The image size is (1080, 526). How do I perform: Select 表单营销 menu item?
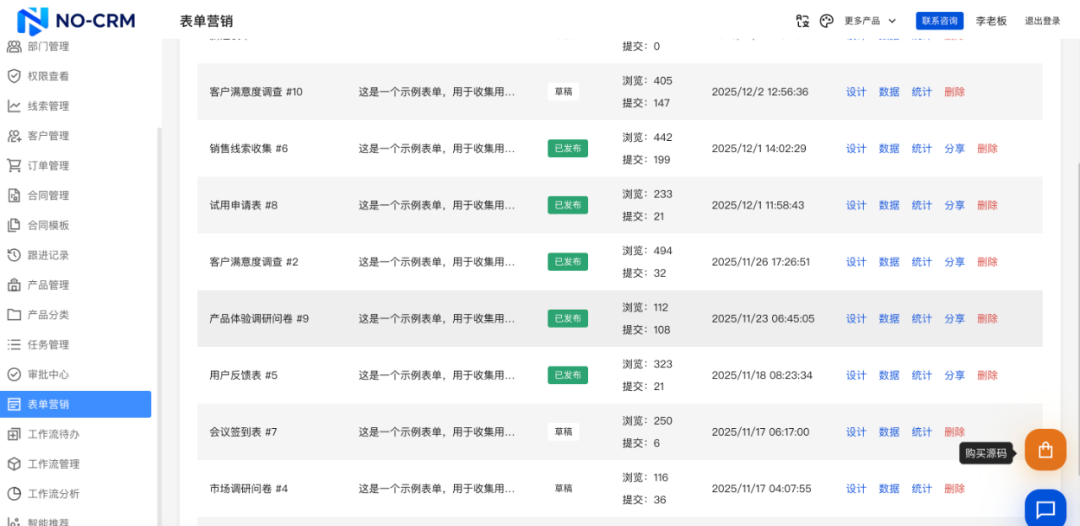76,404
